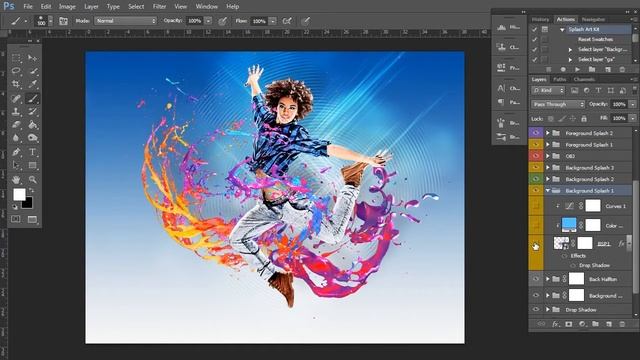This screenshot has height=360, width=640.
Task: Select the Sponge tool
Action: coord(32,138)
